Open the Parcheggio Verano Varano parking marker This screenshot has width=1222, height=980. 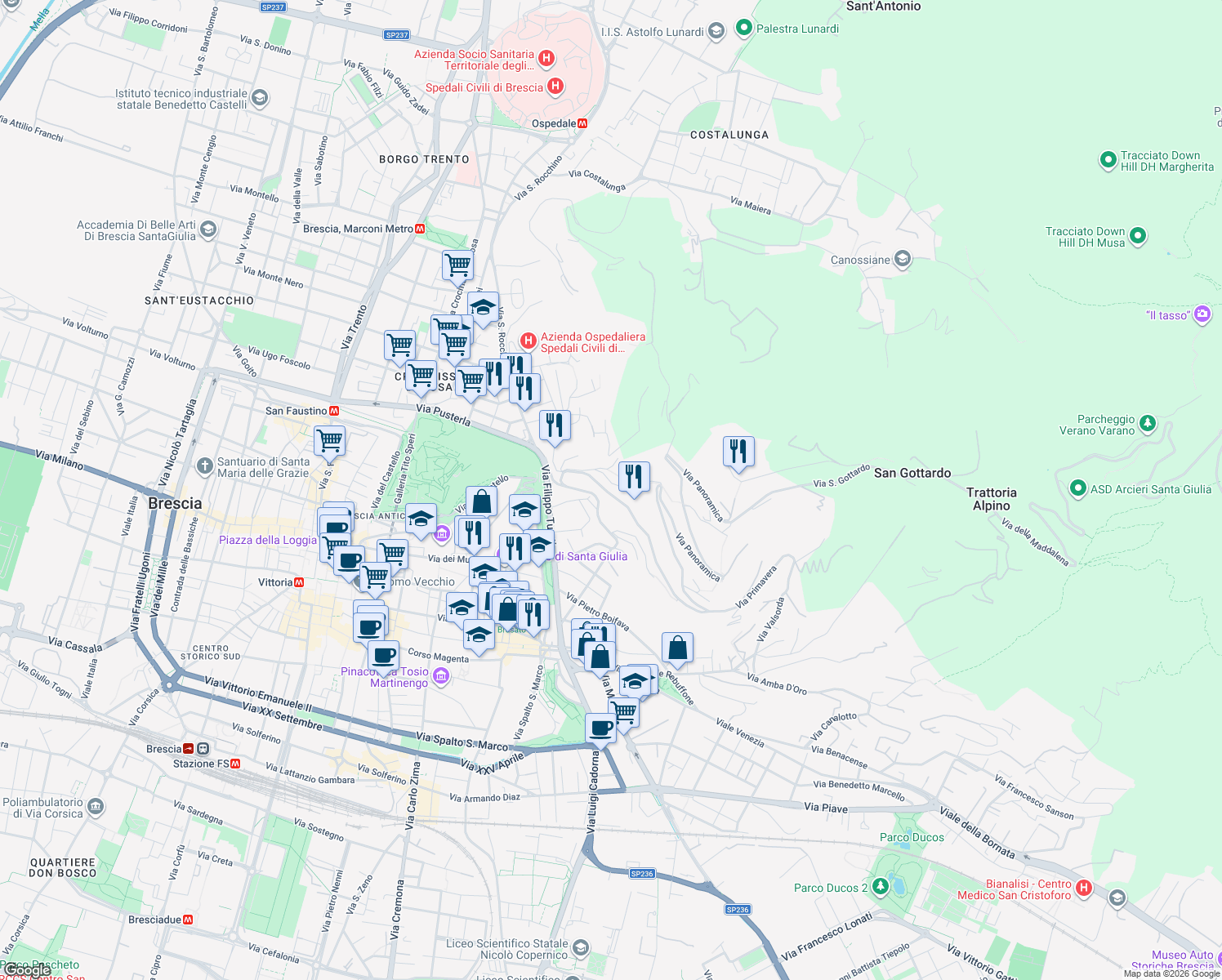[1148, 423]
